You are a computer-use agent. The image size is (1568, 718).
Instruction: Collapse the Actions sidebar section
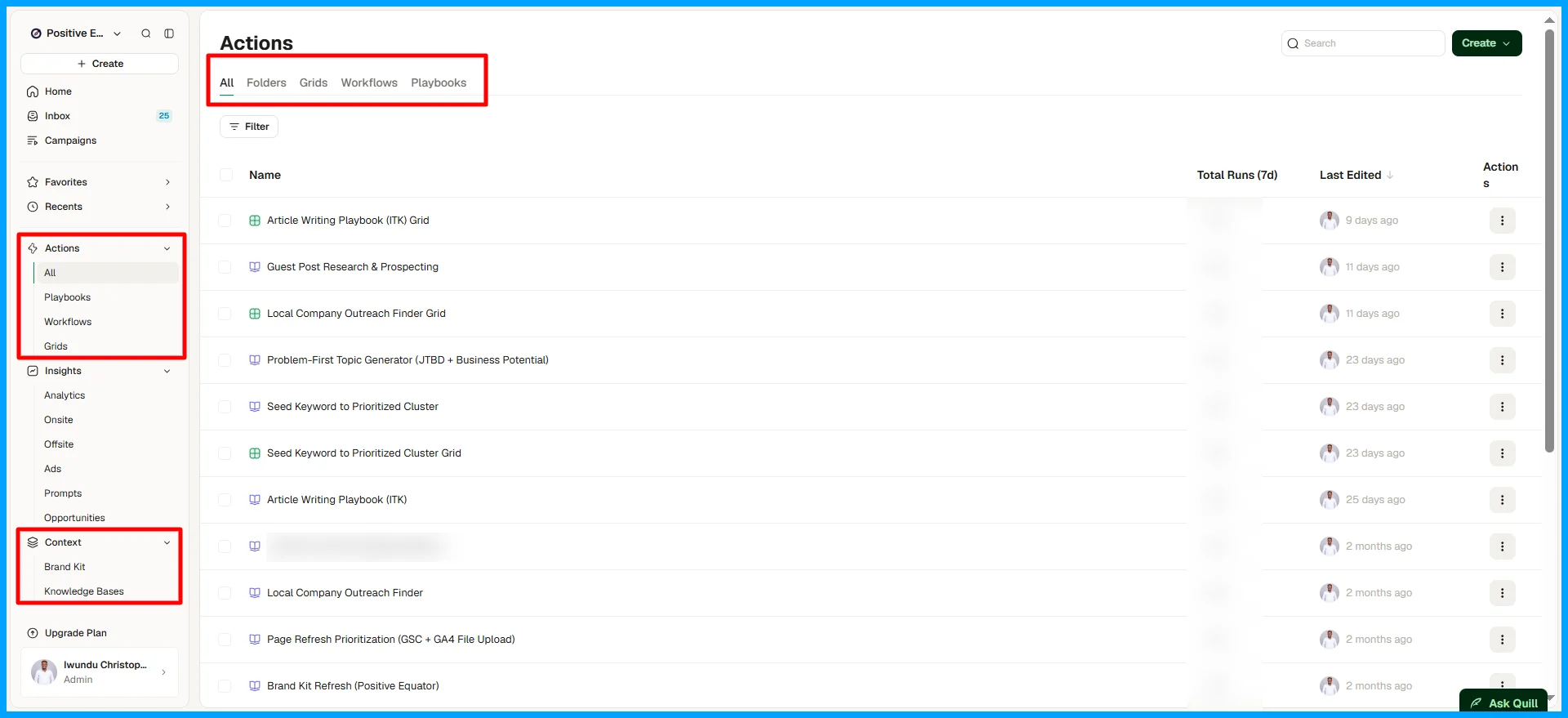coord(167,248)
